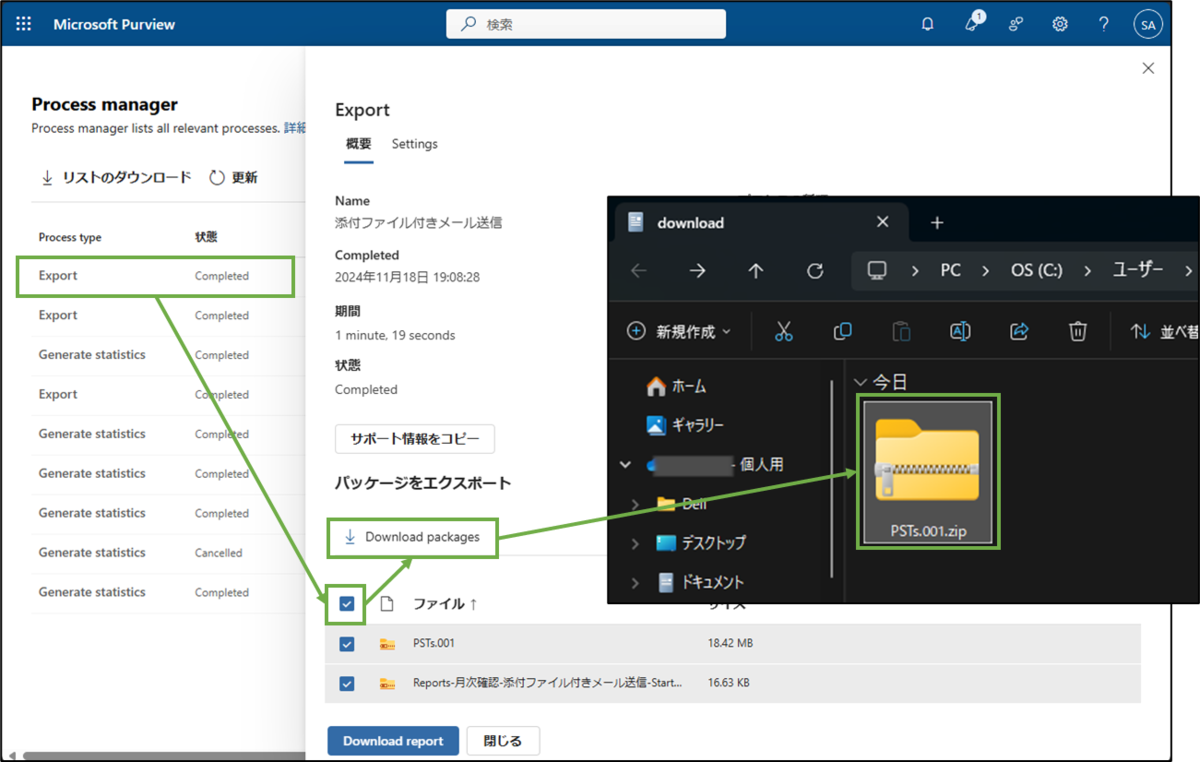Click the 更新 refresh button
Image resolution: width=1200 pixels, height=762 pixels.
(233, 177)
